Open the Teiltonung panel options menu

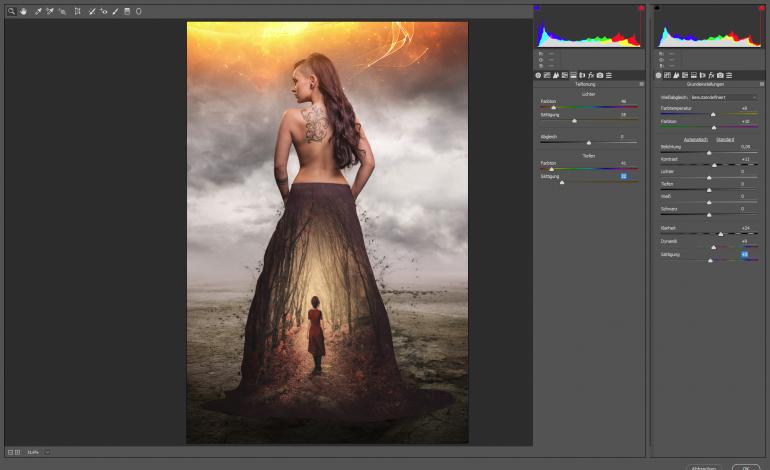(x=641, y=84)
